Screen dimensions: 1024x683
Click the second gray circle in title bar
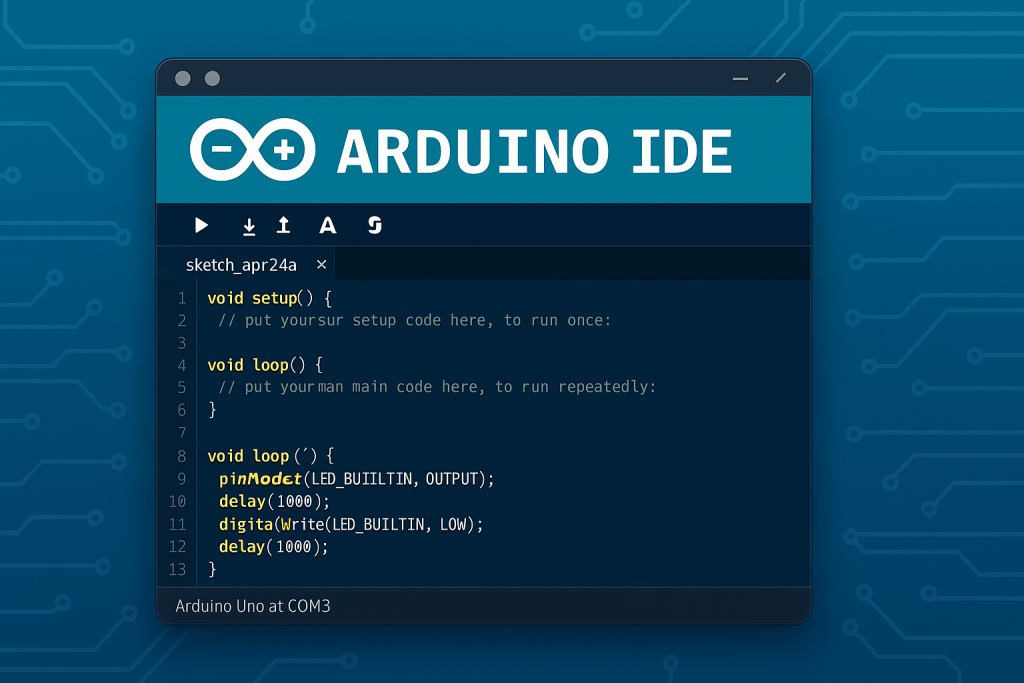coord(212,78)
